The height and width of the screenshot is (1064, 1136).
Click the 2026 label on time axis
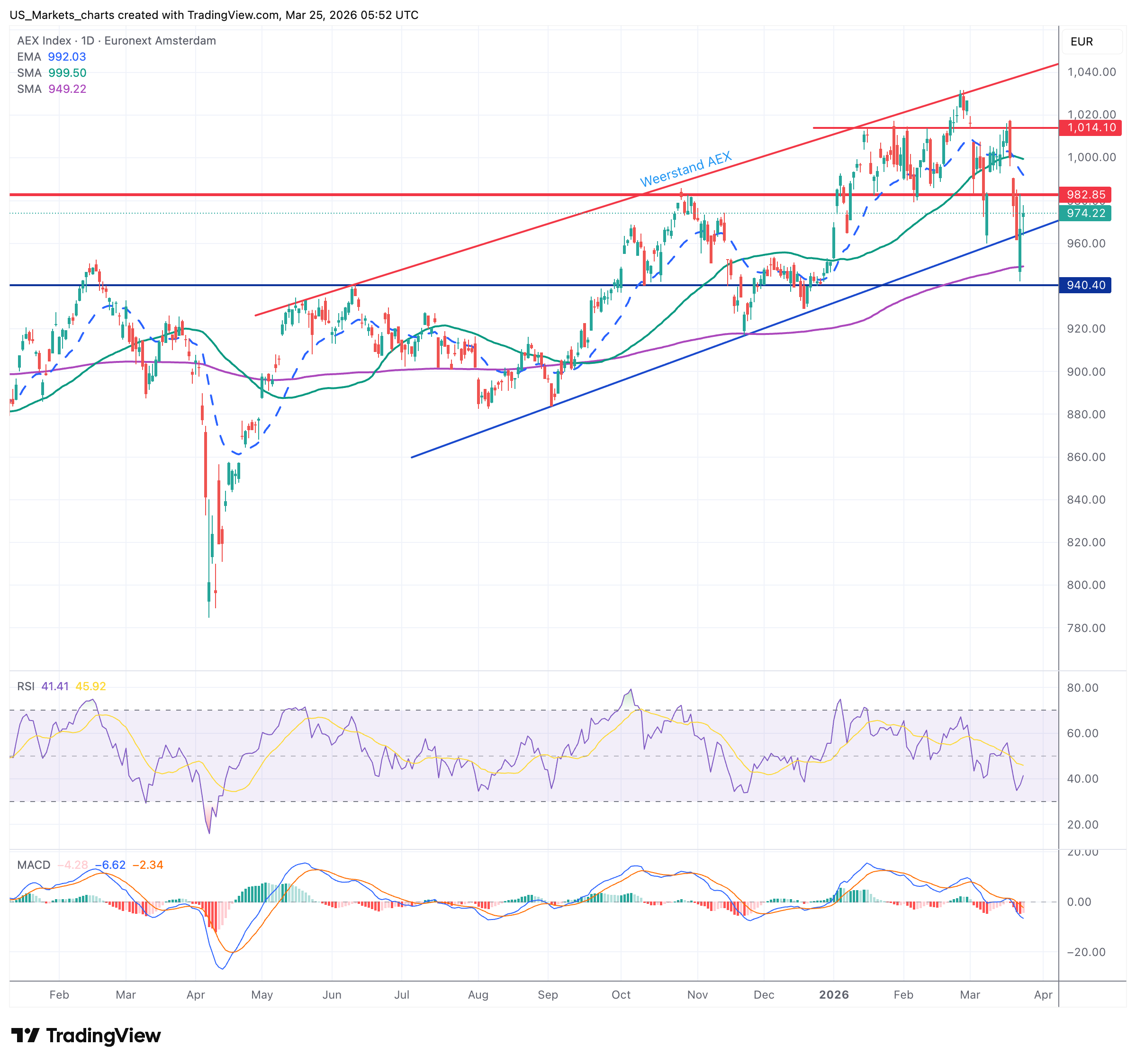(834, 994)
